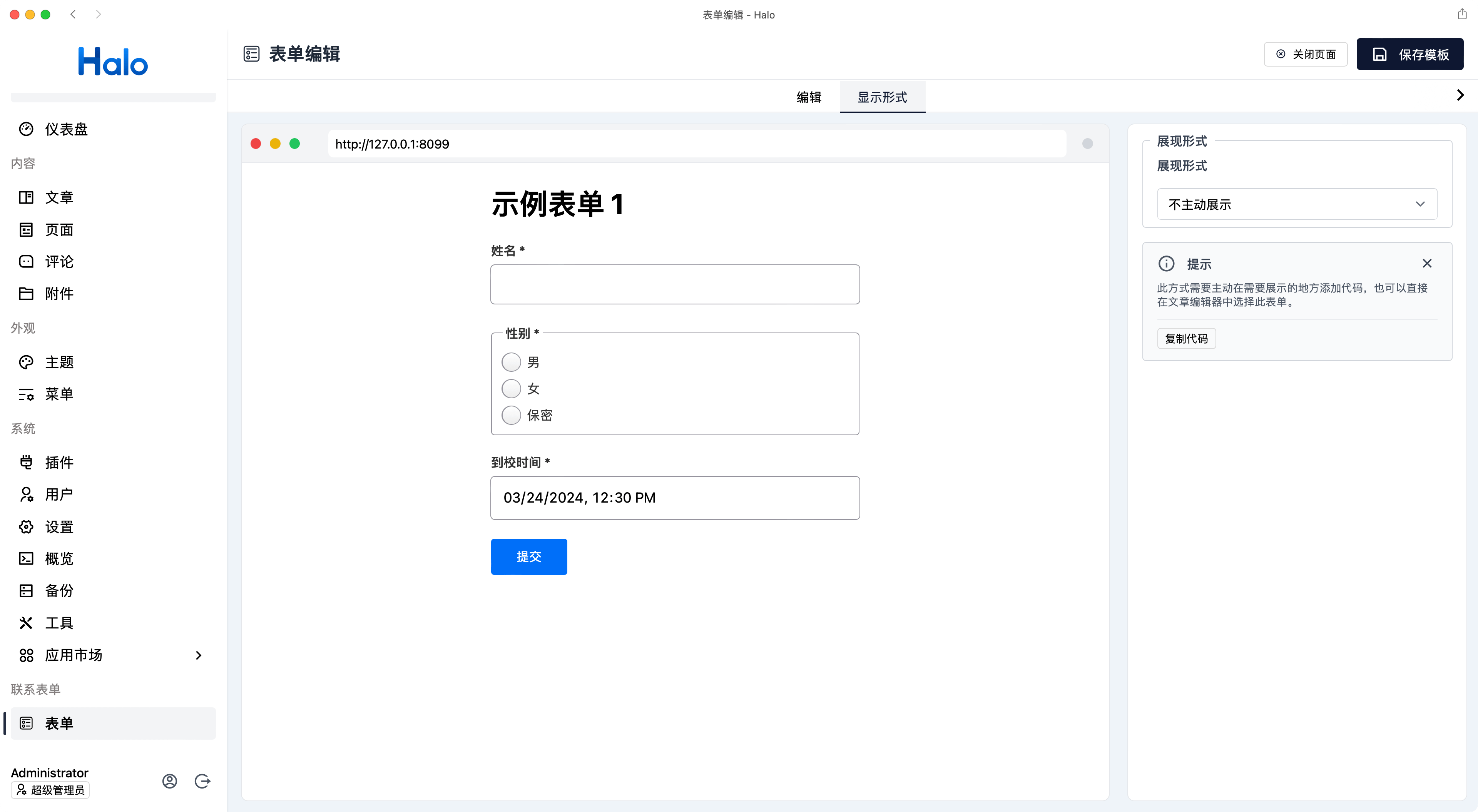Click the 页面 pages icon
Viewport: 1478px width, 812px height.
click(26, 229)
